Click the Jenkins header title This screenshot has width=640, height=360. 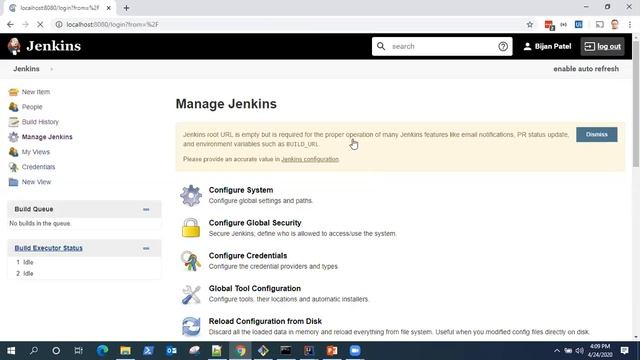[x=53, y=46]
